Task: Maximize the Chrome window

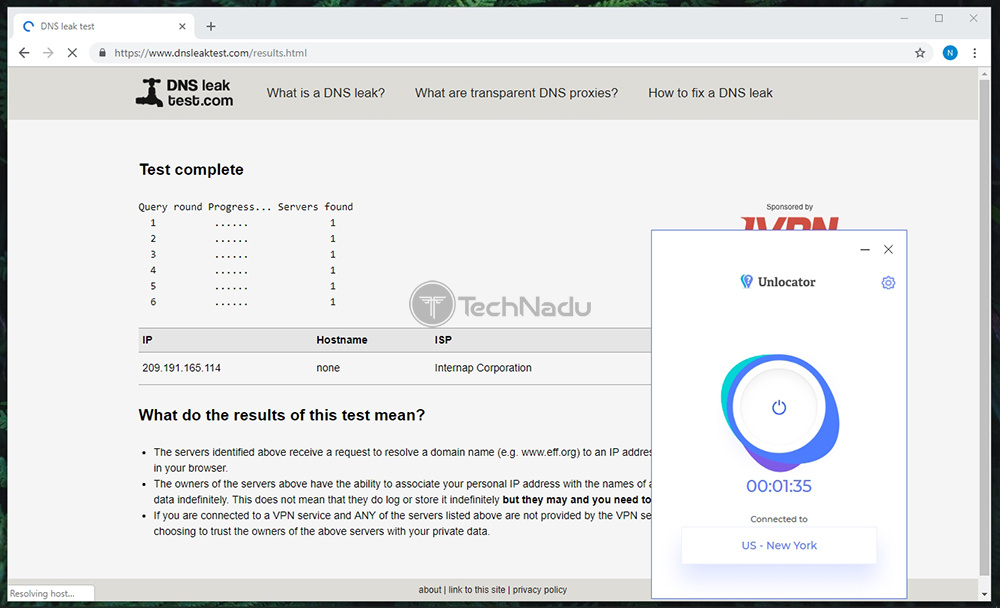Action: point(939,19)
